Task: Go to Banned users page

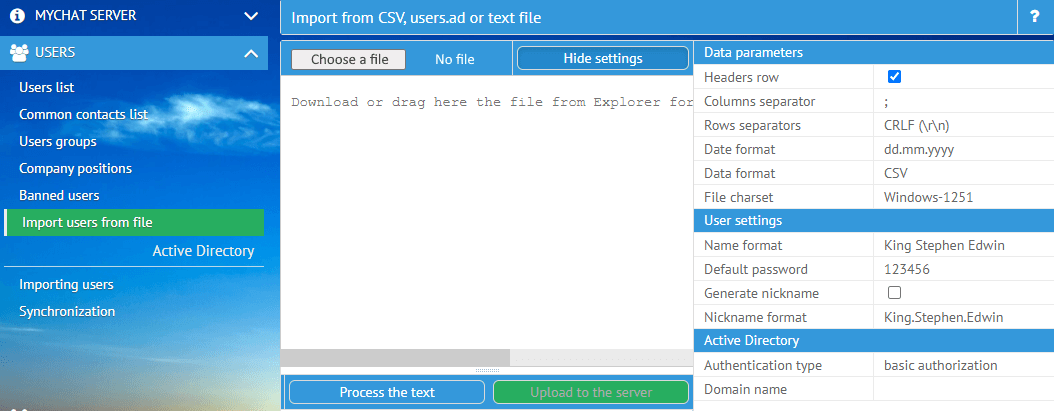Action: point(59,195)
